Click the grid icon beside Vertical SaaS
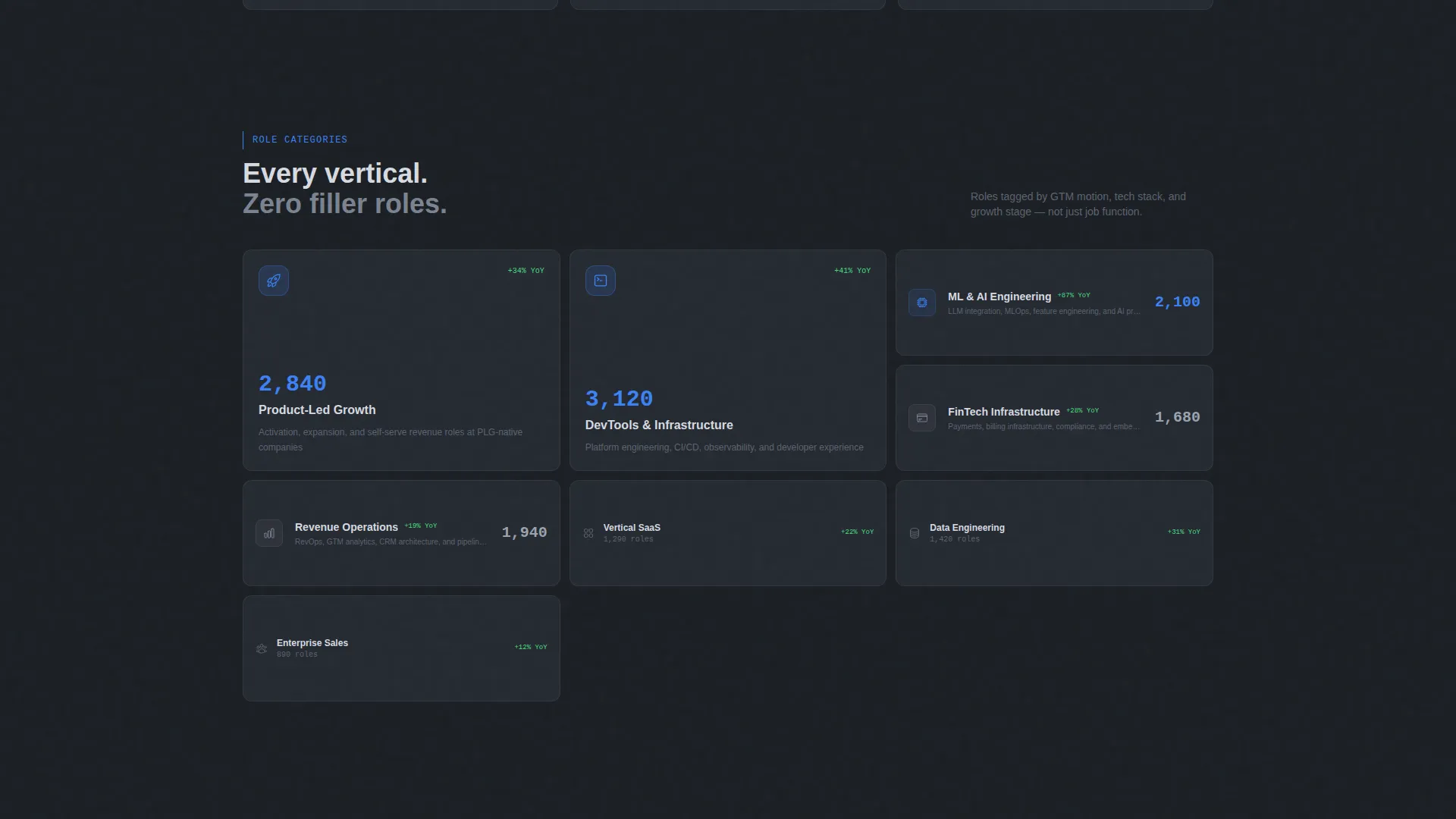The width and height of the screenshot is (1456, 819). pos(588,533)
